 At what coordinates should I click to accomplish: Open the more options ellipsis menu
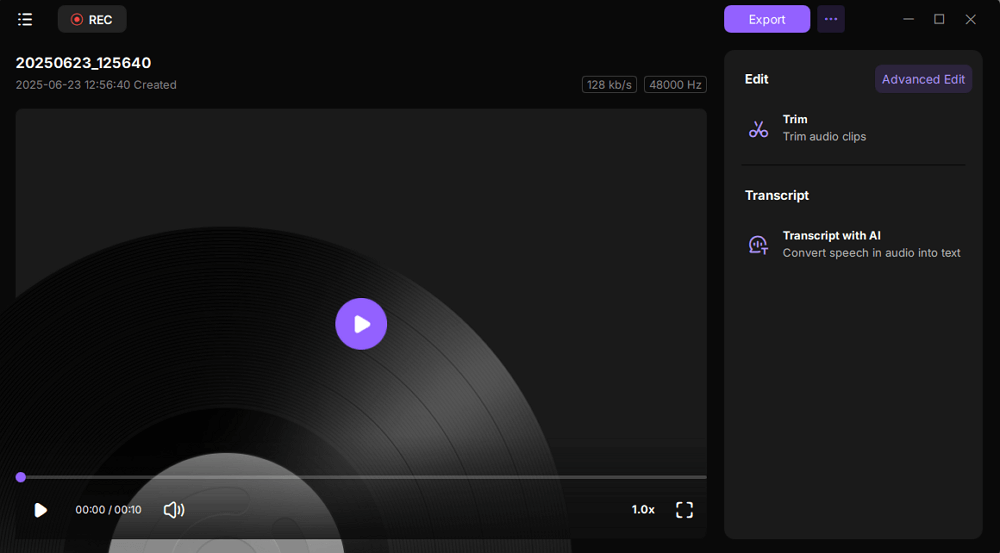pyautogui.click(x=830, y=19)
